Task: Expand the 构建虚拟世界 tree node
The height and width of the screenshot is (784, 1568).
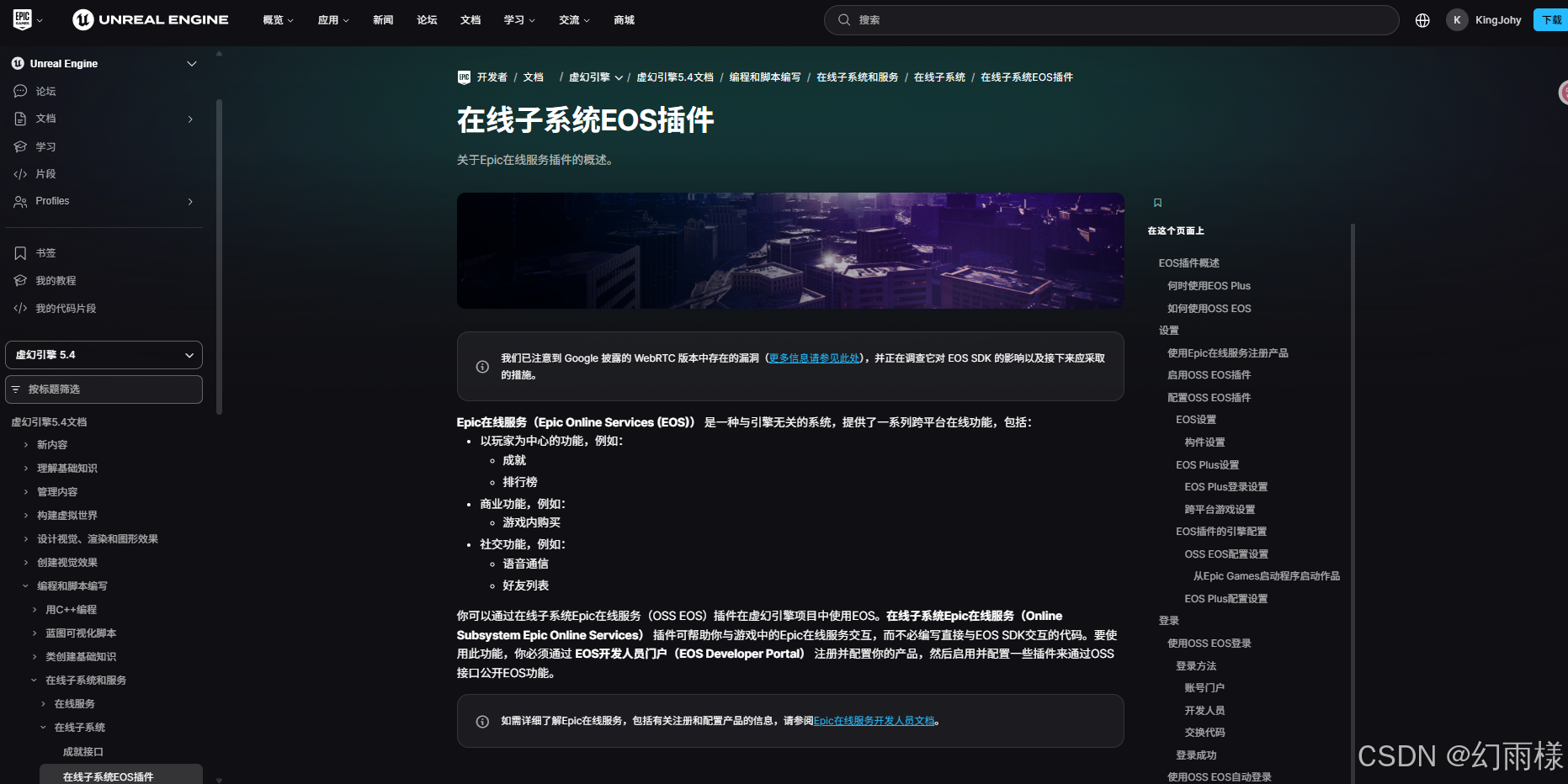Action: click(x=26, y=516)
